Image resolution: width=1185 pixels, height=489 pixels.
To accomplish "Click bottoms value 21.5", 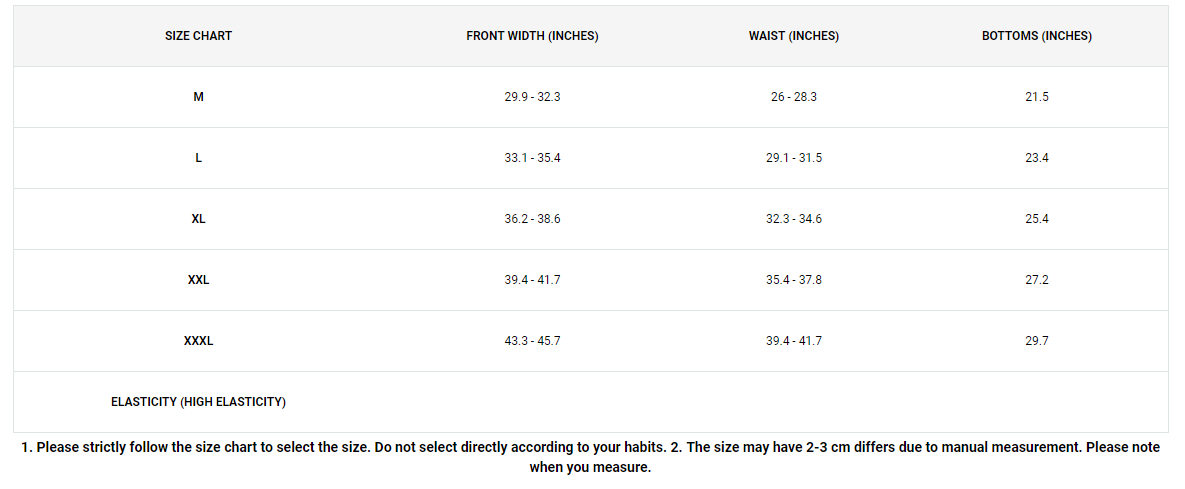I will (1037, 97).
